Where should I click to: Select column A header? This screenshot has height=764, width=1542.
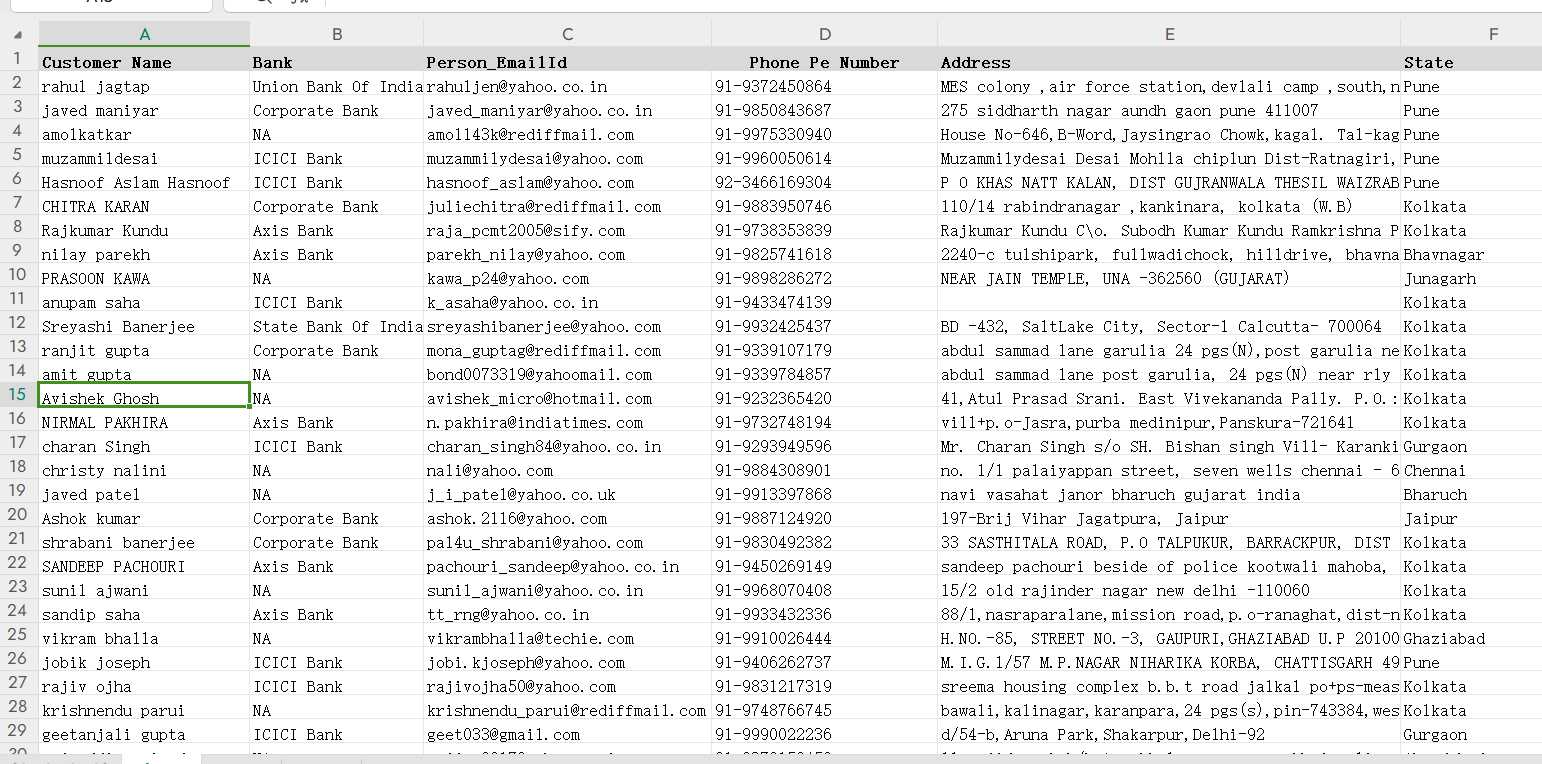click(x=144, y=34)
